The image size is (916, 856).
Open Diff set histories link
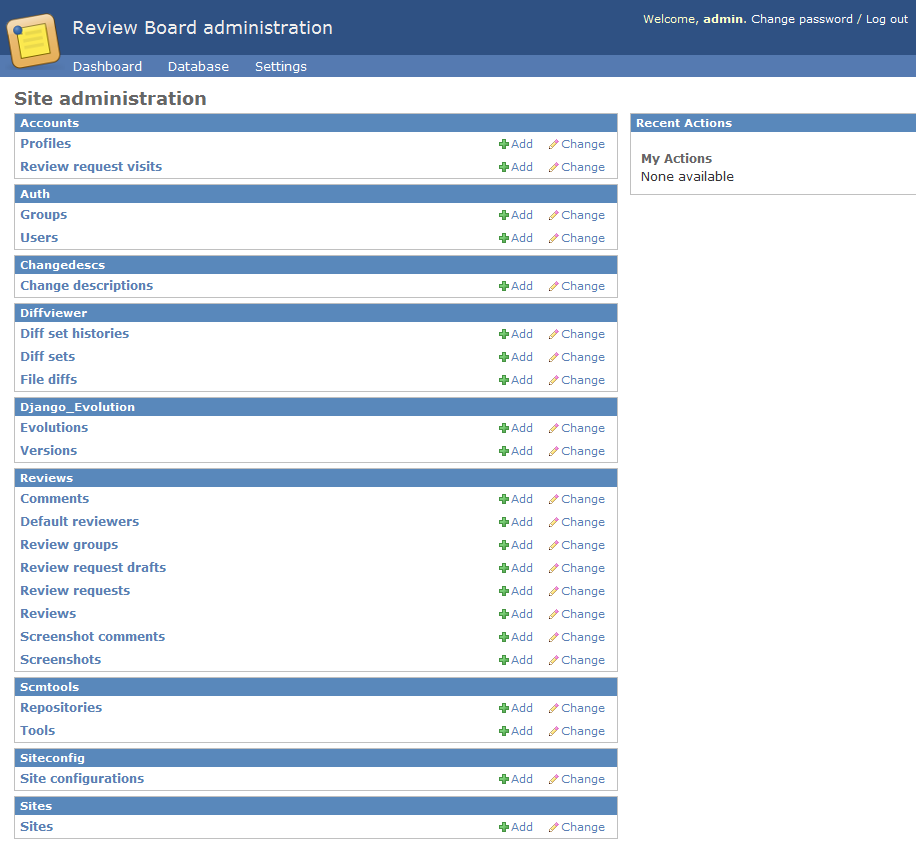(x=75, y=334)
